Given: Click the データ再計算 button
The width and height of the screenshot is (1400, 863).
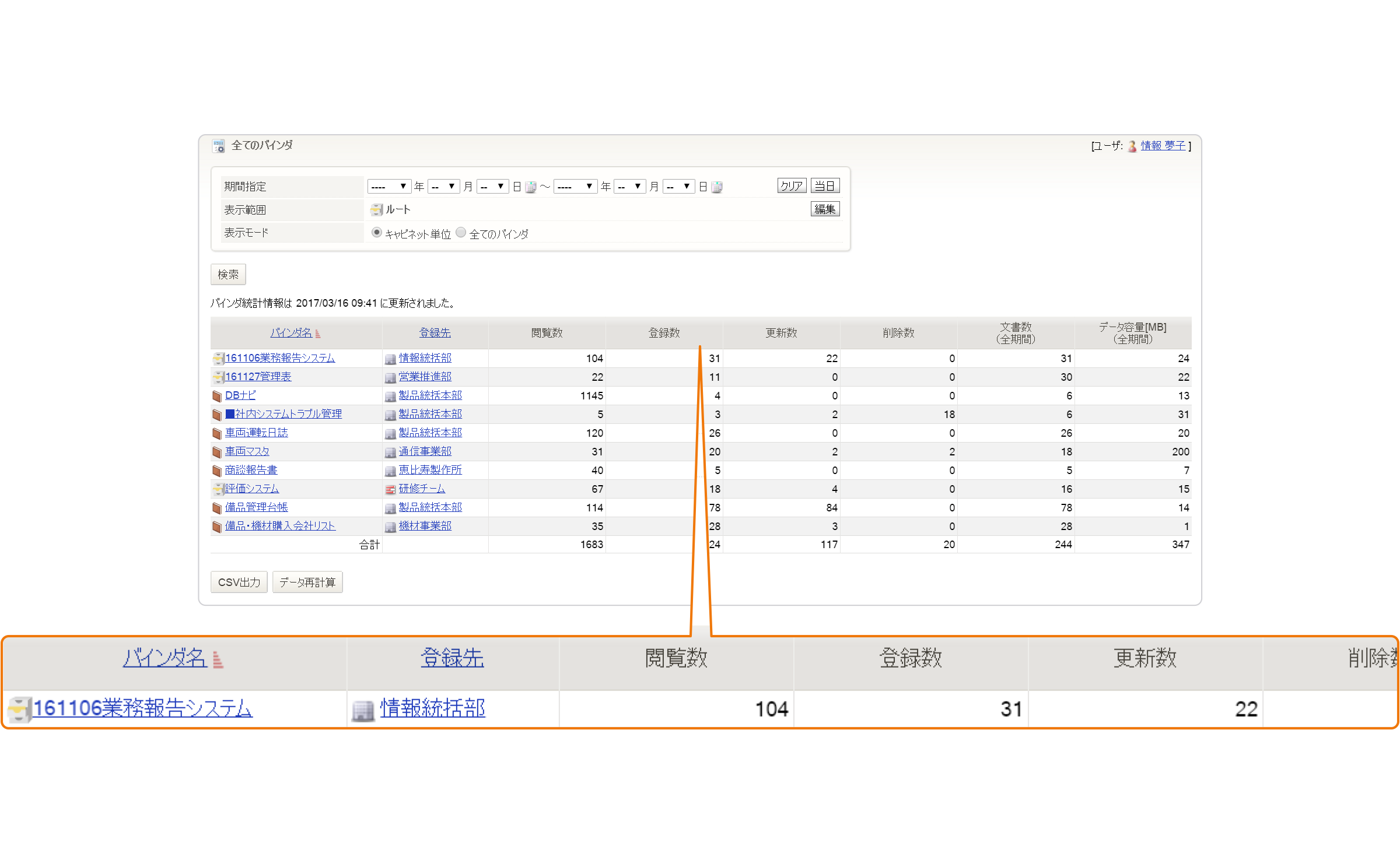Looking at the screenshot, I should pyautogui.click(x=307, y=583).
